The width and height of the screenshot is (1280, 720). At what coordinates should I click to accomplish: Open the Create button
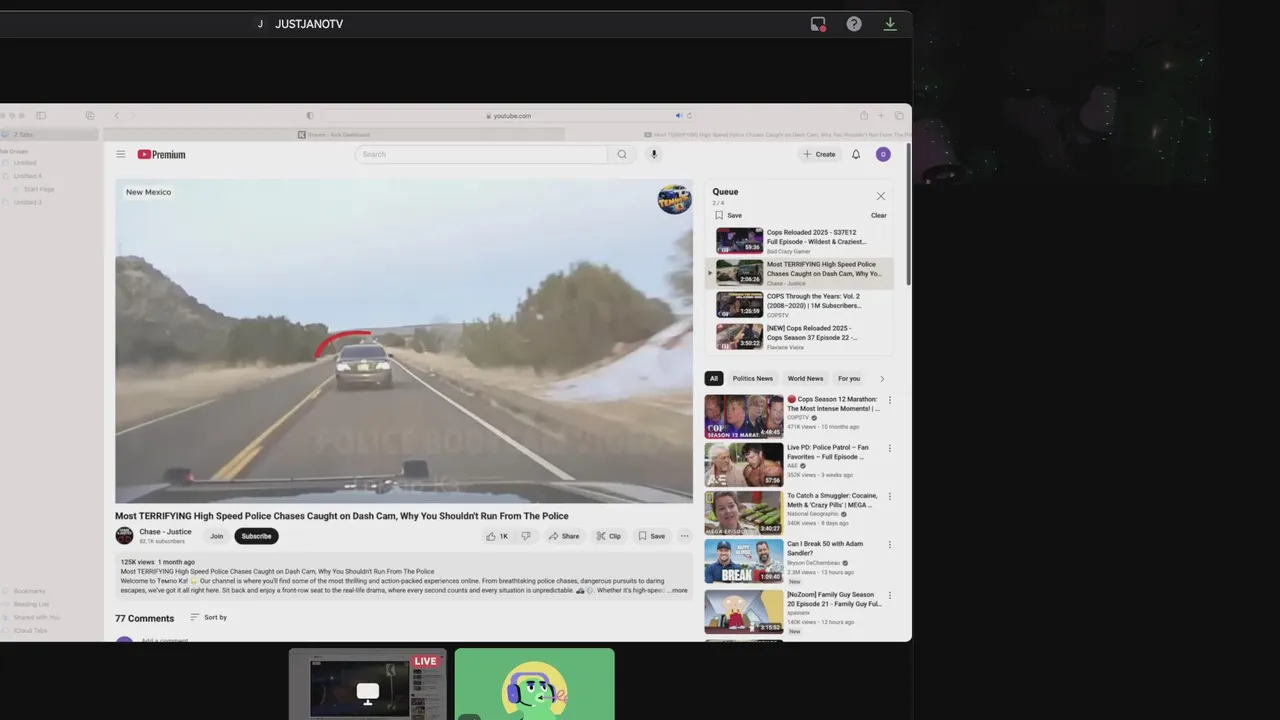point(819,154)
